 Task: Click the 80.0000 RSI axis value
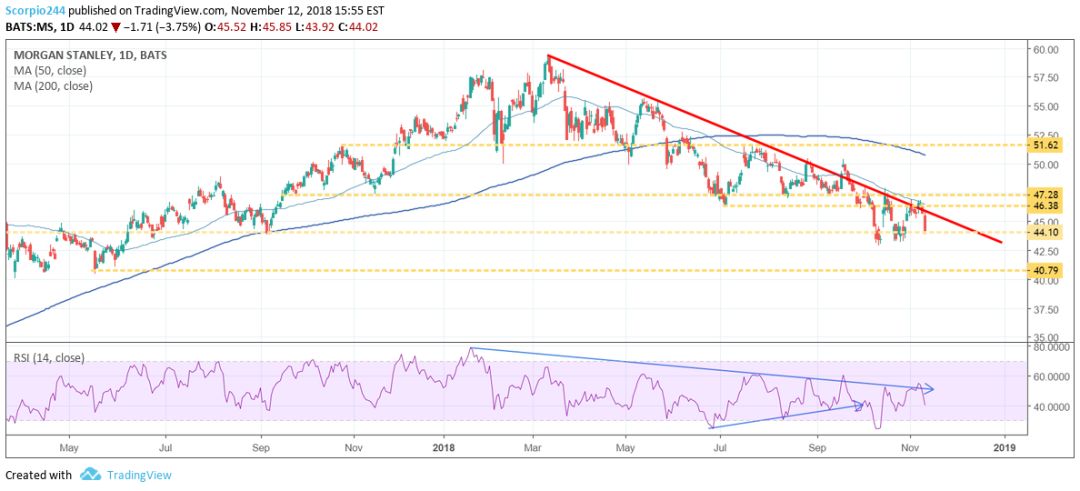click(x=1052, y=347)
